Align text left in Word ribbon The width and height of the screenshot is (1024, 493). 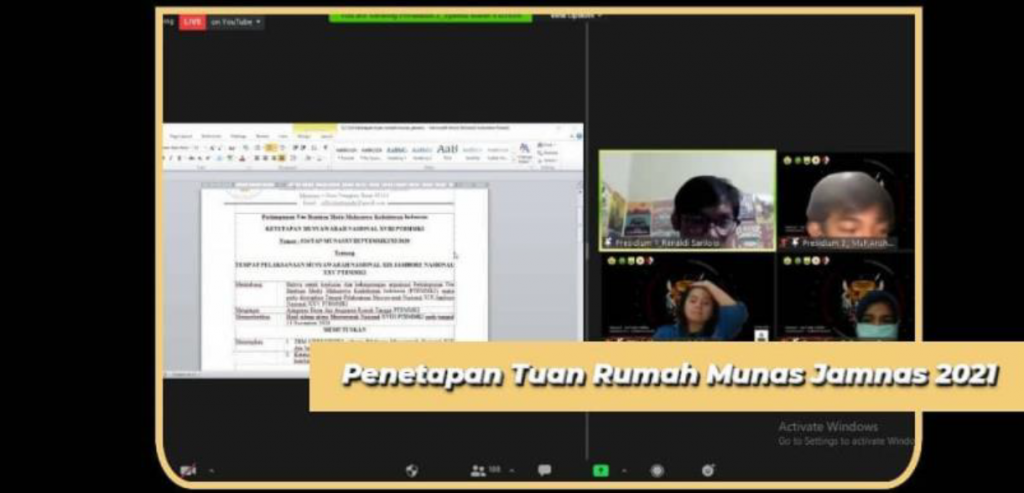257,158
